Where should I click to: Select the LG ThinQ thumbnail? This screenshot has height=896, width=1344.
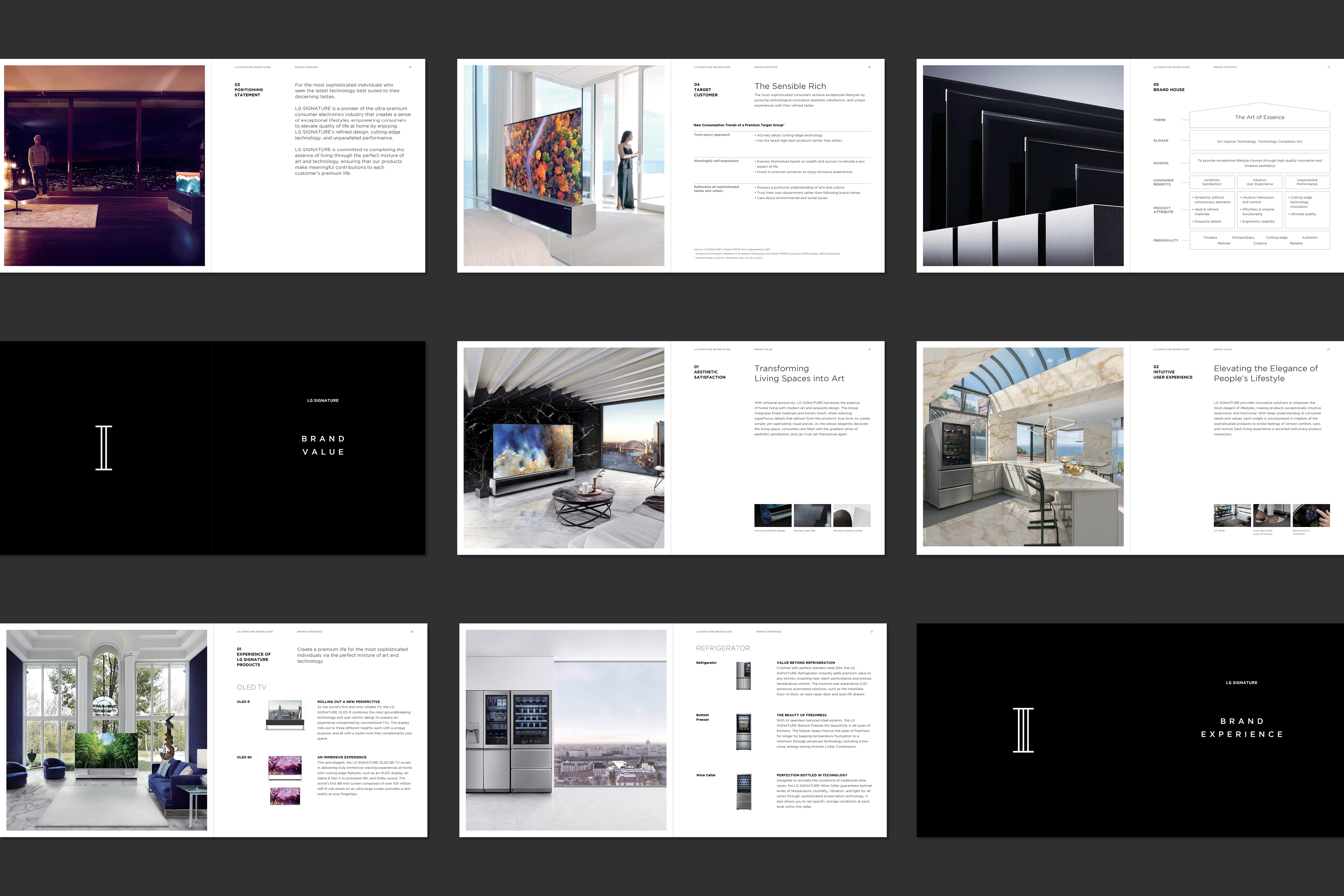tap(1232, 515)
